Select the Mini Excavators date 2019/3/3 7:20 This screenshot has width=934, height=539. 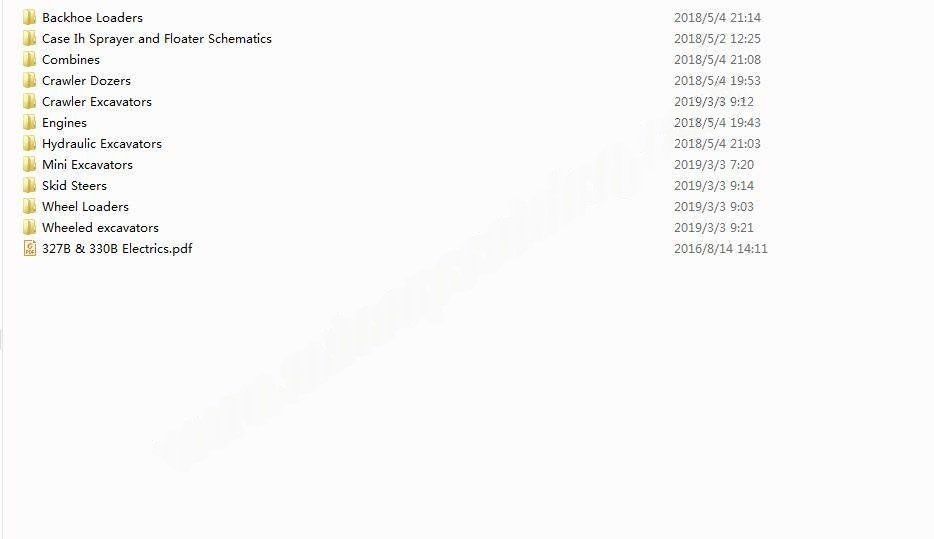[714, 165]
